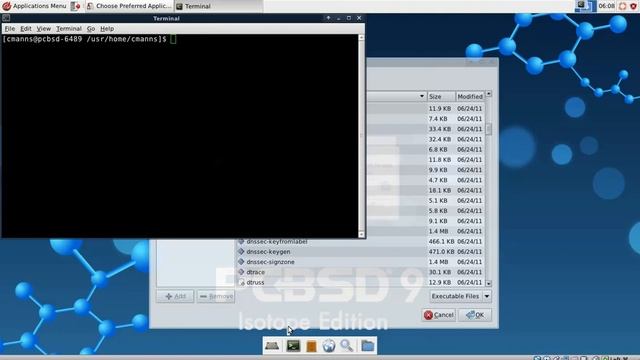Image resolution: width=640 pixels, height=360 pixels.
Task: Open Terminal File menu
Action: coord(9,29)
